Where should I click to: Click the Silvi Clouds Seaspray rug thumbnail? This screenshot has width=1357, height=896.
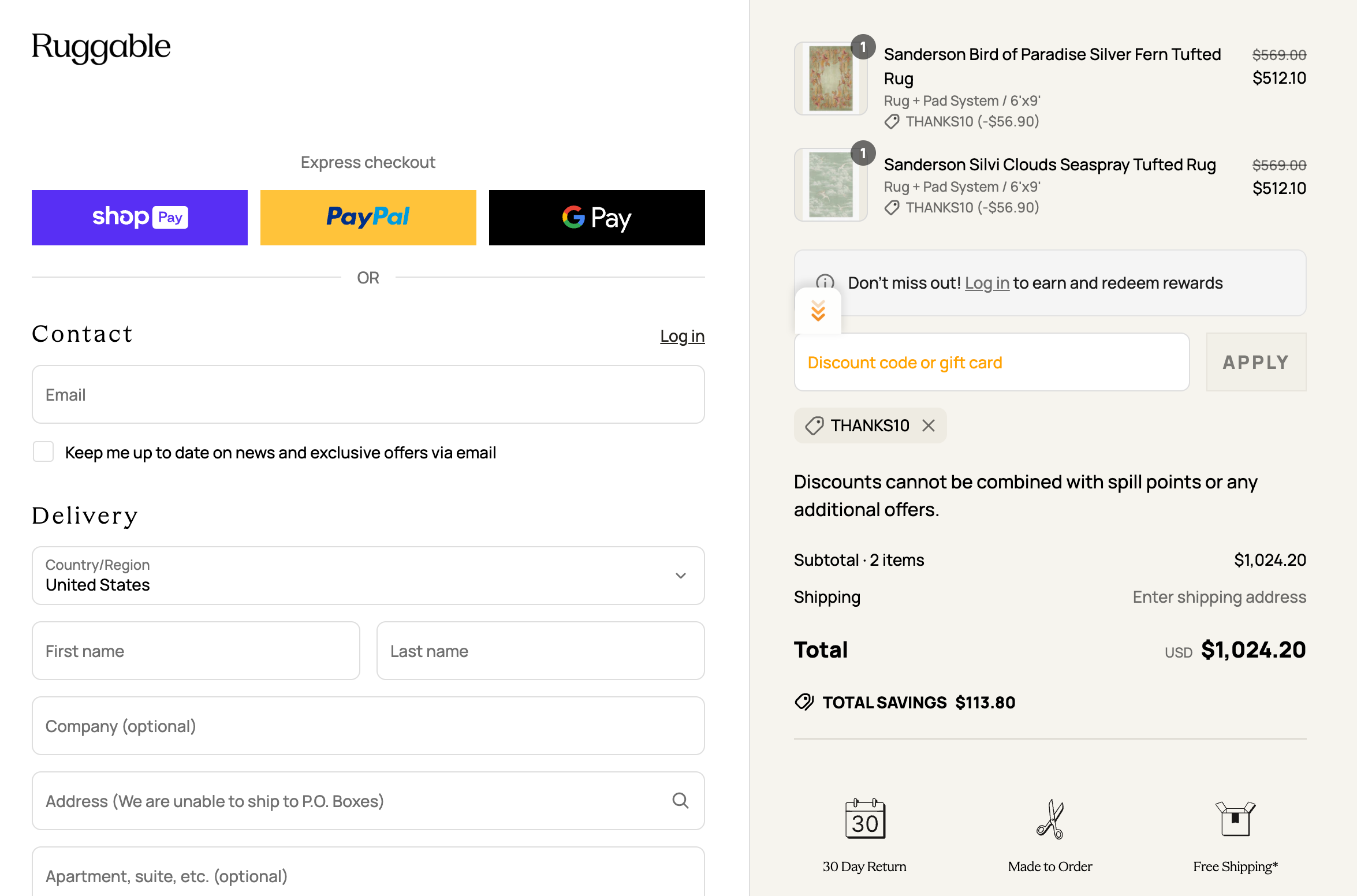tap(830, 185)
